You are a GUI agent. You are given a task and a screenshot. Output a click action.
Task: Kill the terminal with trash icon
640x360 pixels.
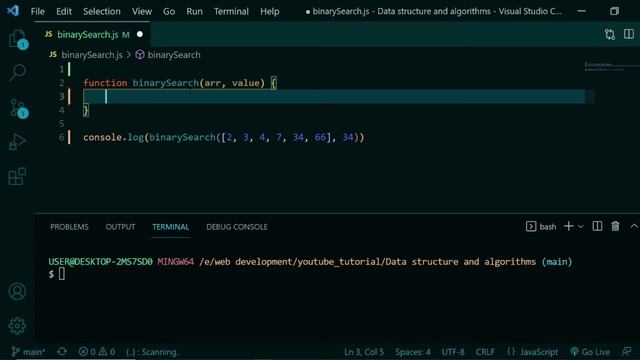(x=615, y=226)
